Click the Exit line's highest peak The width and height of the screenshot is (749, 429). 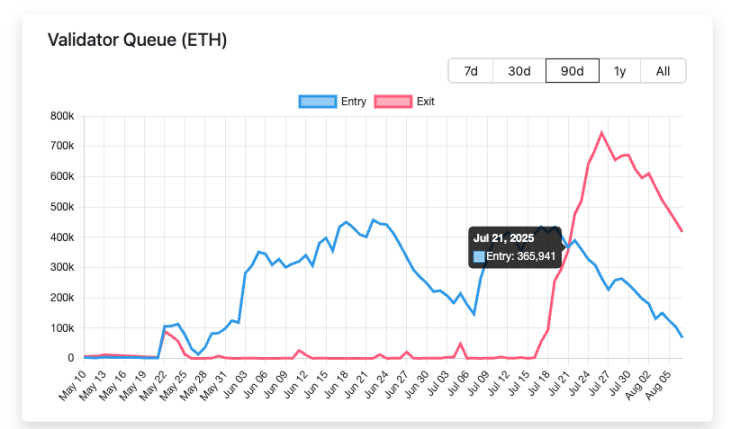(601, 133)
